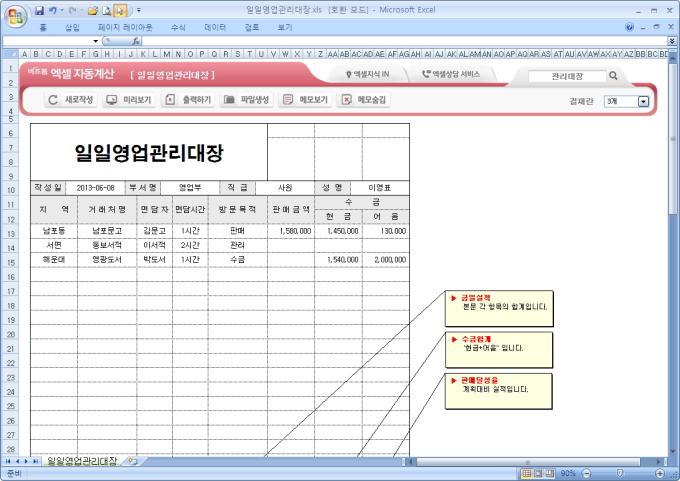Select row header 13
680x481 pixels.
point(10,233)
